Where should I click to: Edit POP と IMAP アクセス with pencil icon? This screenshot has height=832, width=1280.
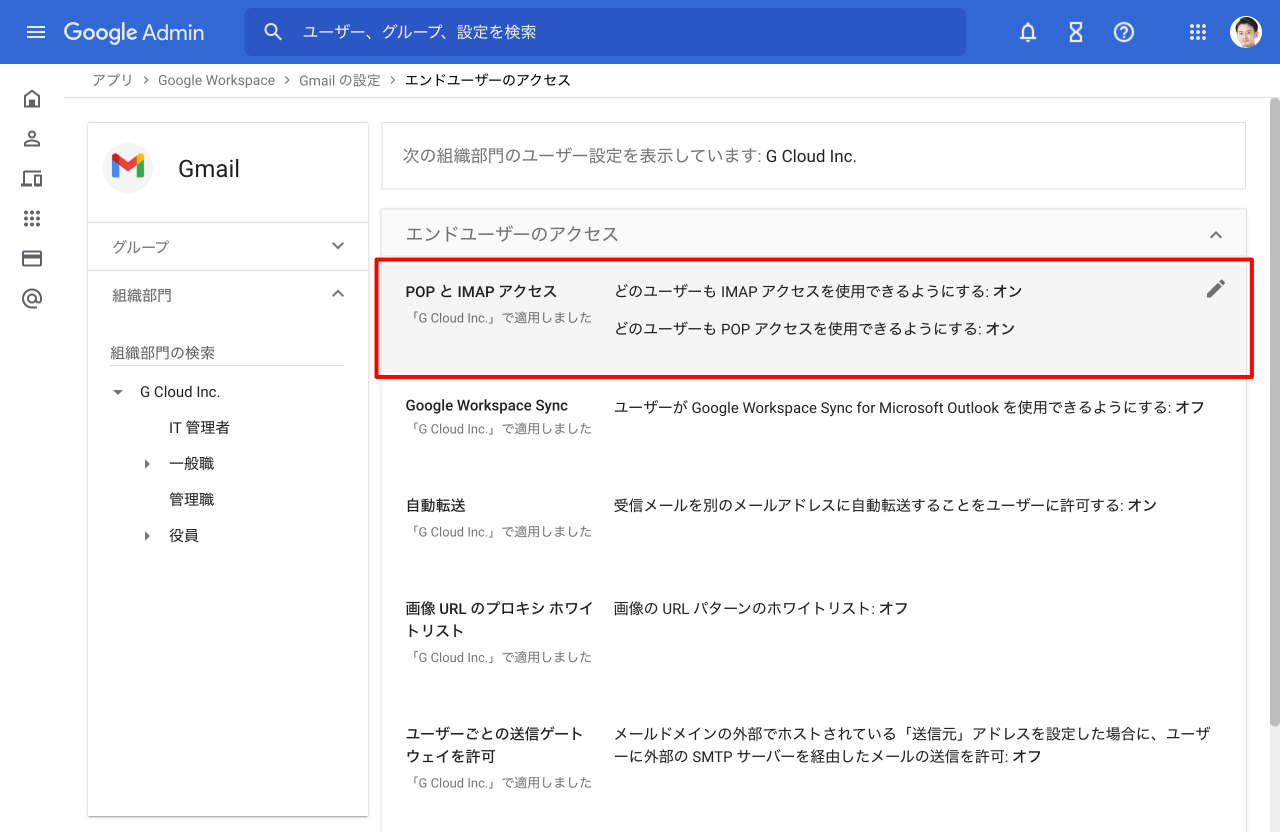coord(1216,289)
